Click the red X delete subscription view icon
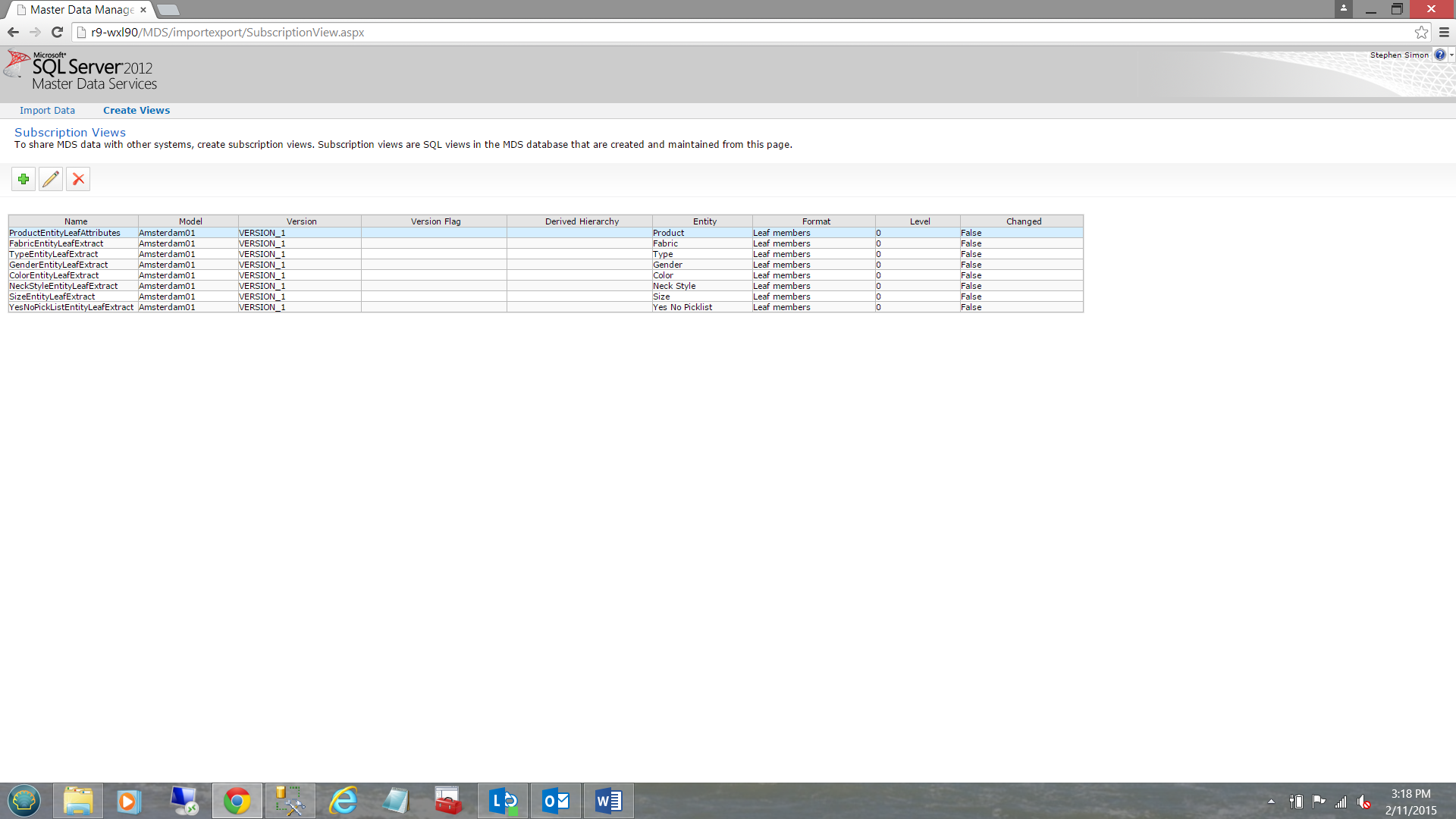Viewport: 1456px width, 819px height. (78, 180)
